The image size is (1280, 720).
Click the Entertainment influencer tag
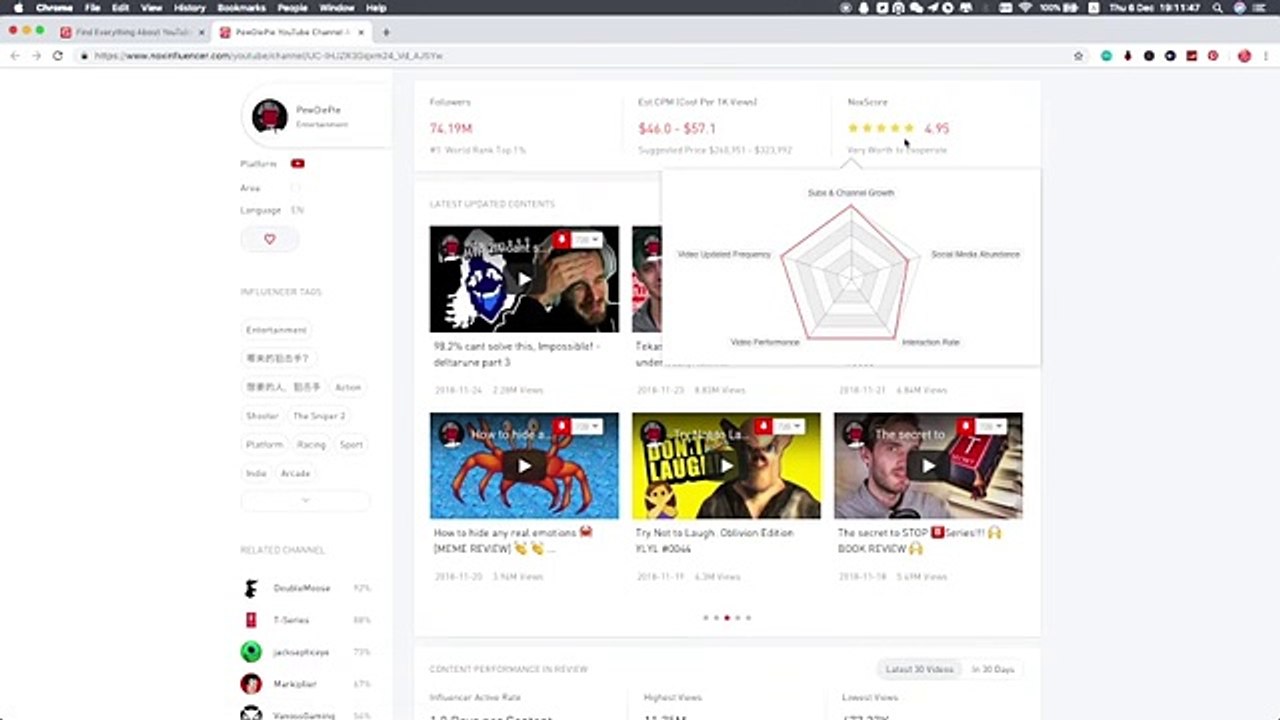coord(277,330)
